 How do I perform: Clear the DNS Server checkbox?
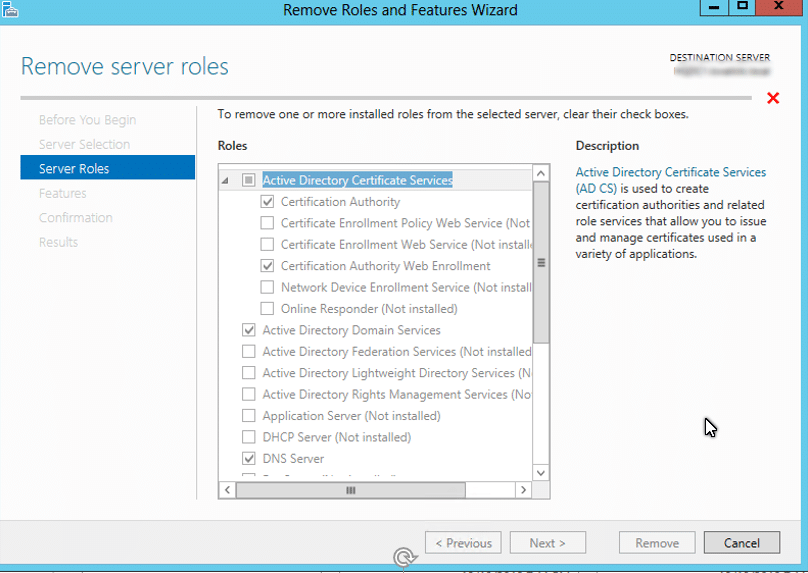(x=249, y=459)
